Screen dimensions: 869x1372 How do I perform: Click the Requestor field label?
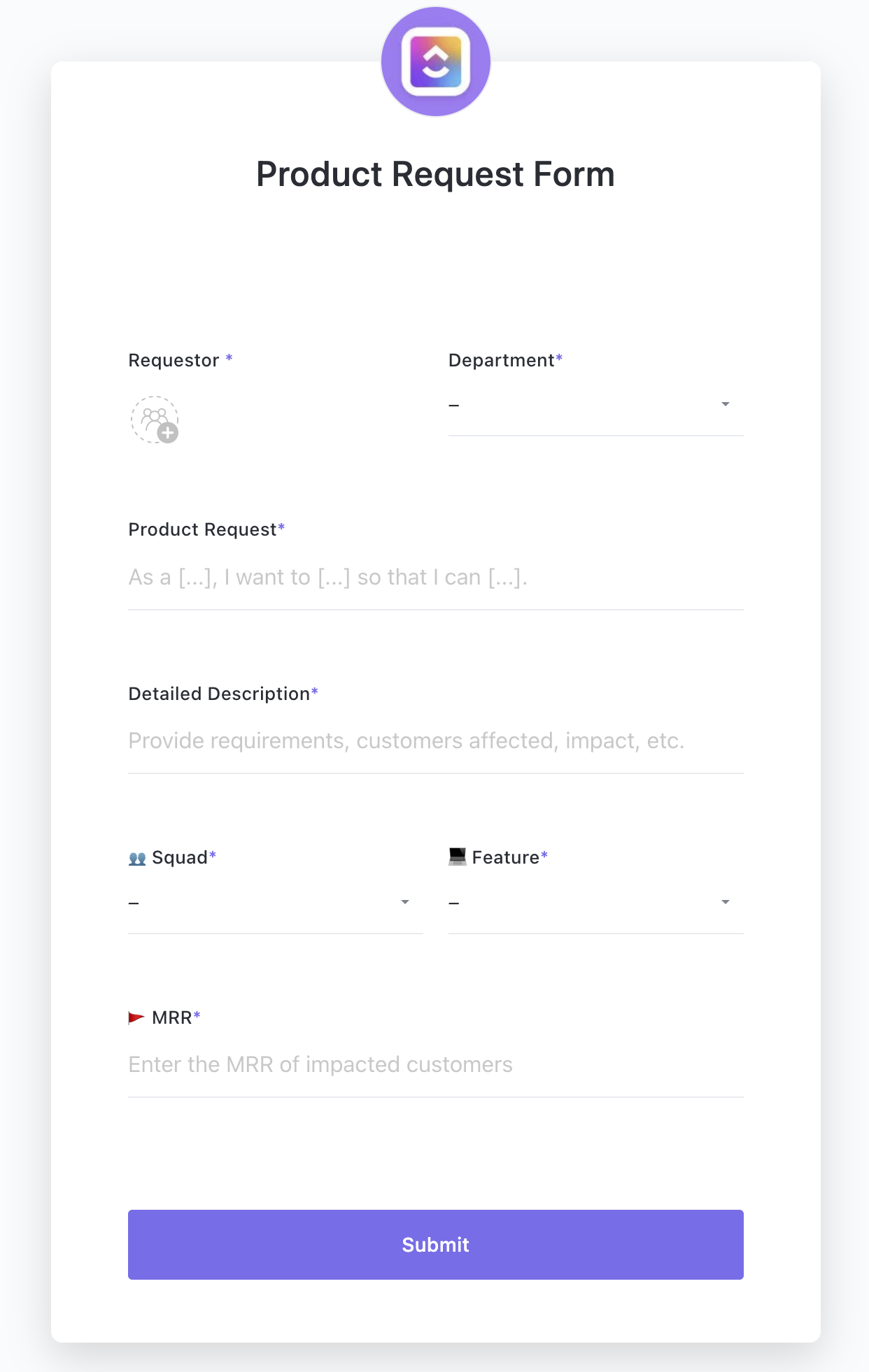point(174,361)
